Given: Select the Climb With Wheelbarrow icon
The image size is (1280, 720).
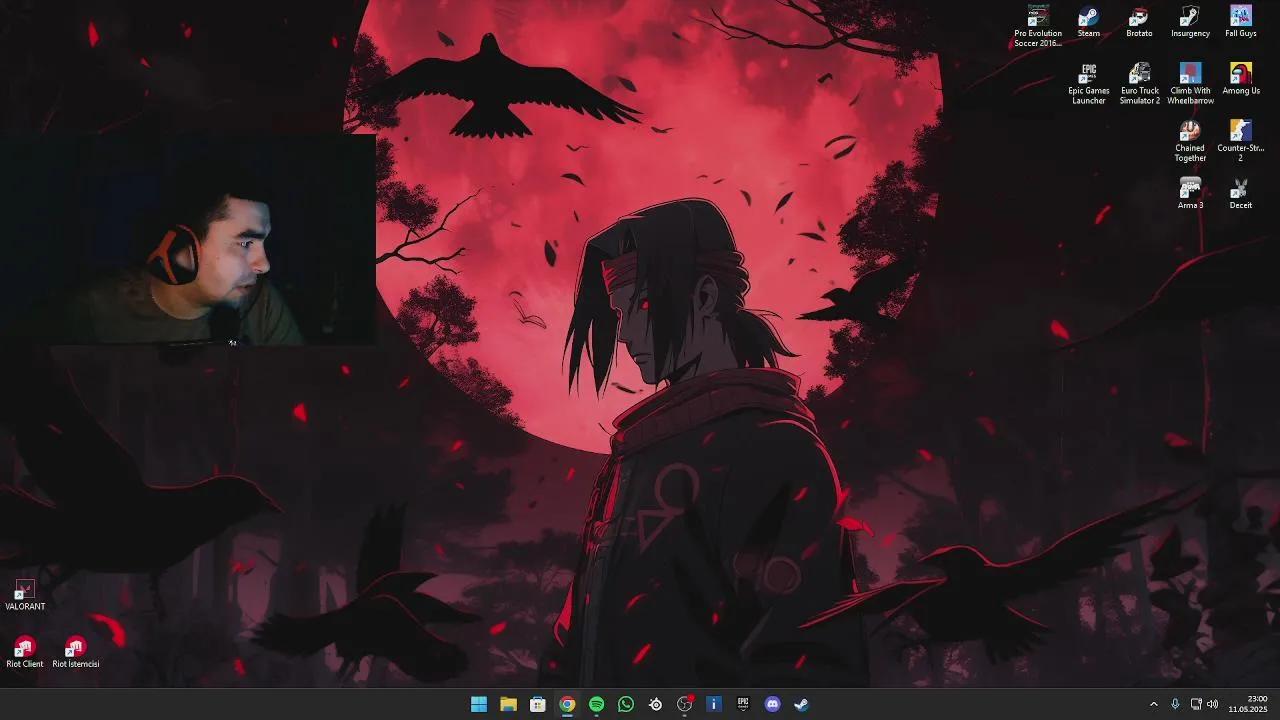Looking at the screenshot, I should click(x=1190, y=84).
